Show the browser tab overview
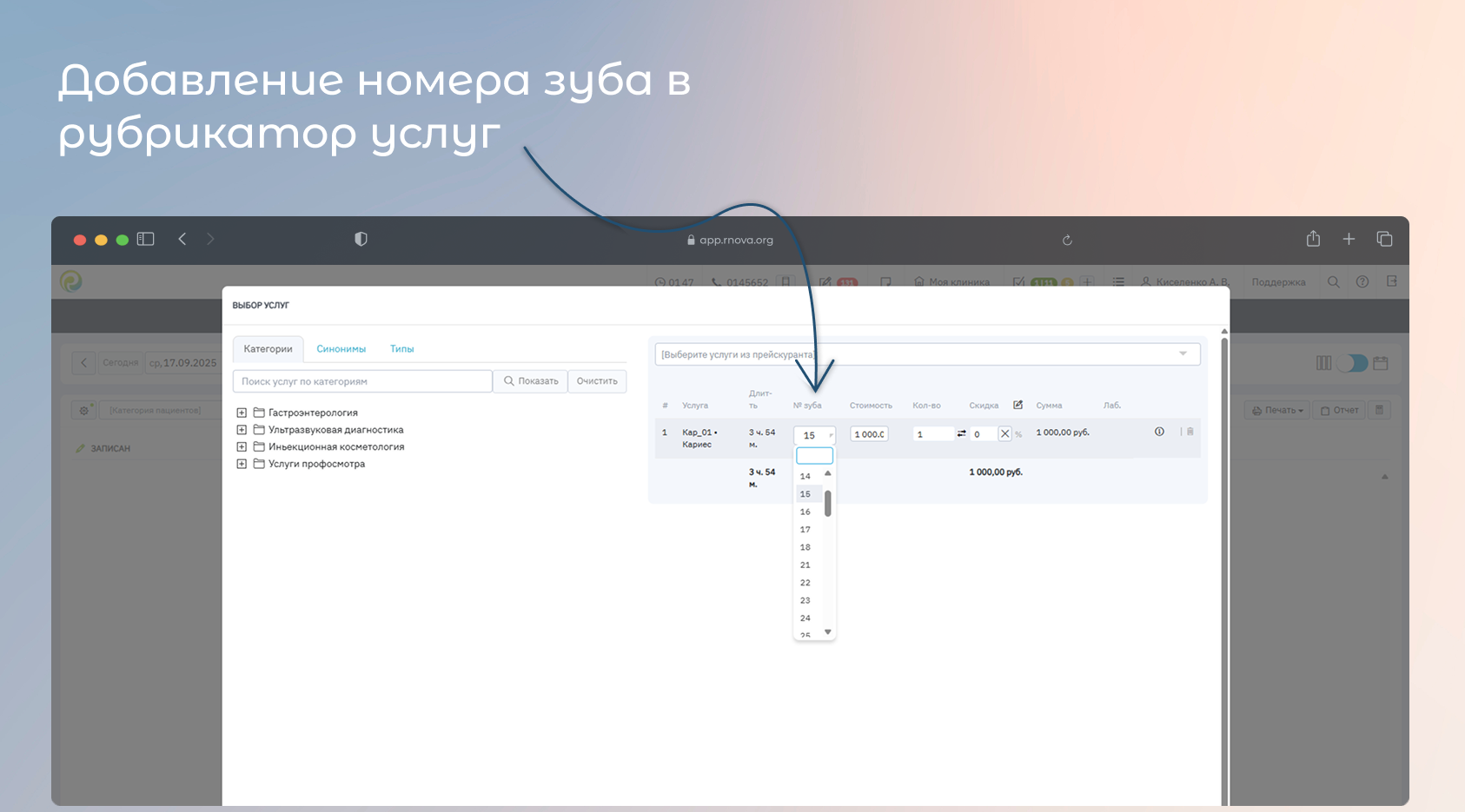 pyautogui.click(x=1384, y=239)
